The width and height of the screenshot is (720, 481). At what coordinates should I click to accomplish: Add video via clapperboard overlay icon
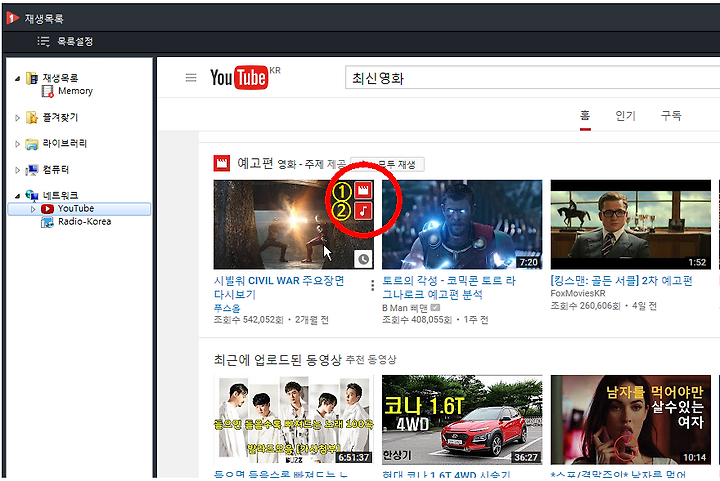363,190
